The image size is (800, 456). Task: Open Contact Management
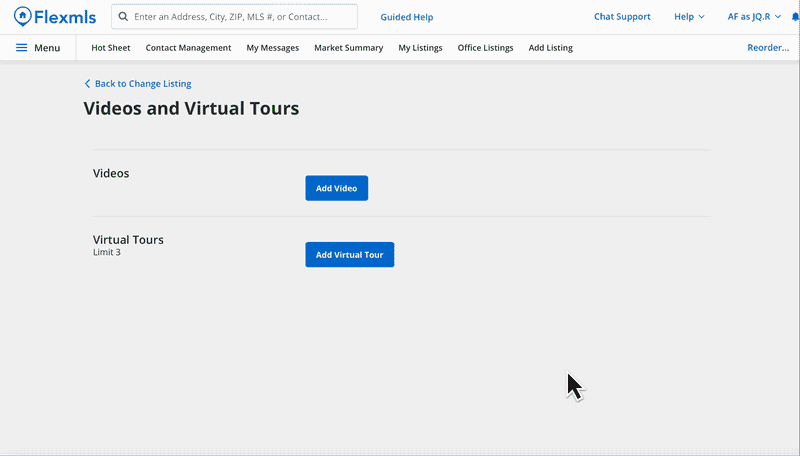pyautogui.click(x=188, y=48)
